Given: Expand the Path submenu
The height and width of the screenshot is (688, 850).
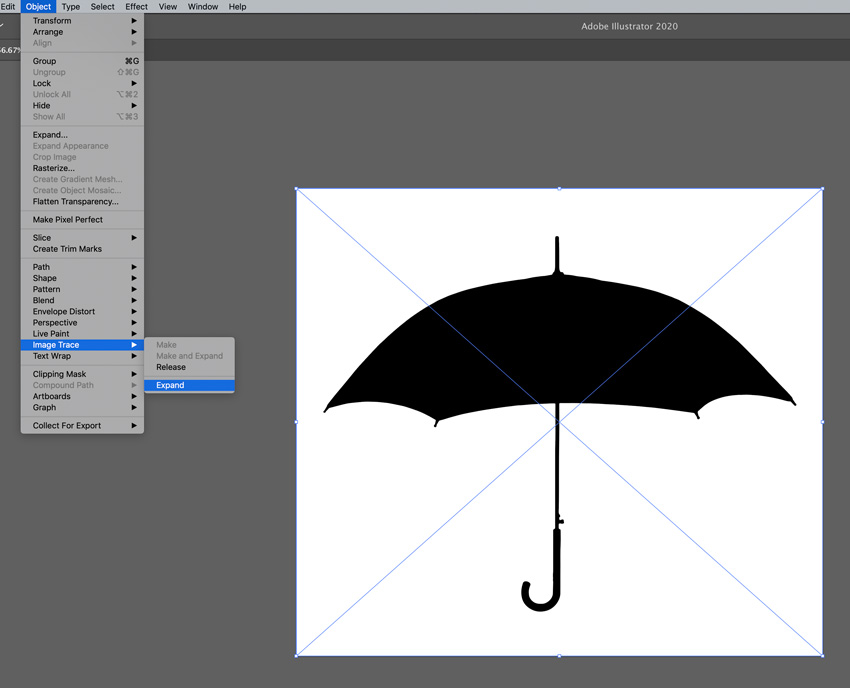Looking at the screenshot, I should pos(41,267).
